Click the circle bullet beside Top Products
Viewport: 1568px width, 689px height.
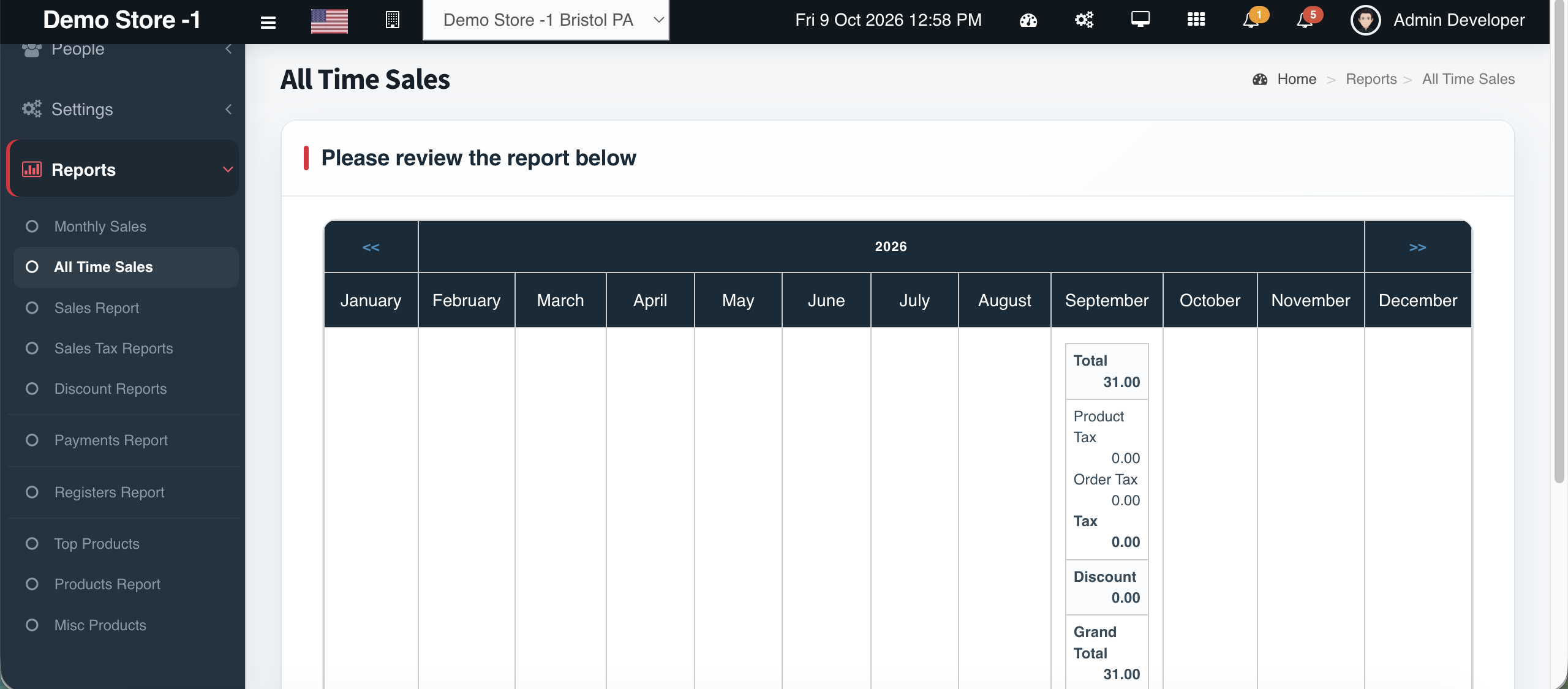32,544
